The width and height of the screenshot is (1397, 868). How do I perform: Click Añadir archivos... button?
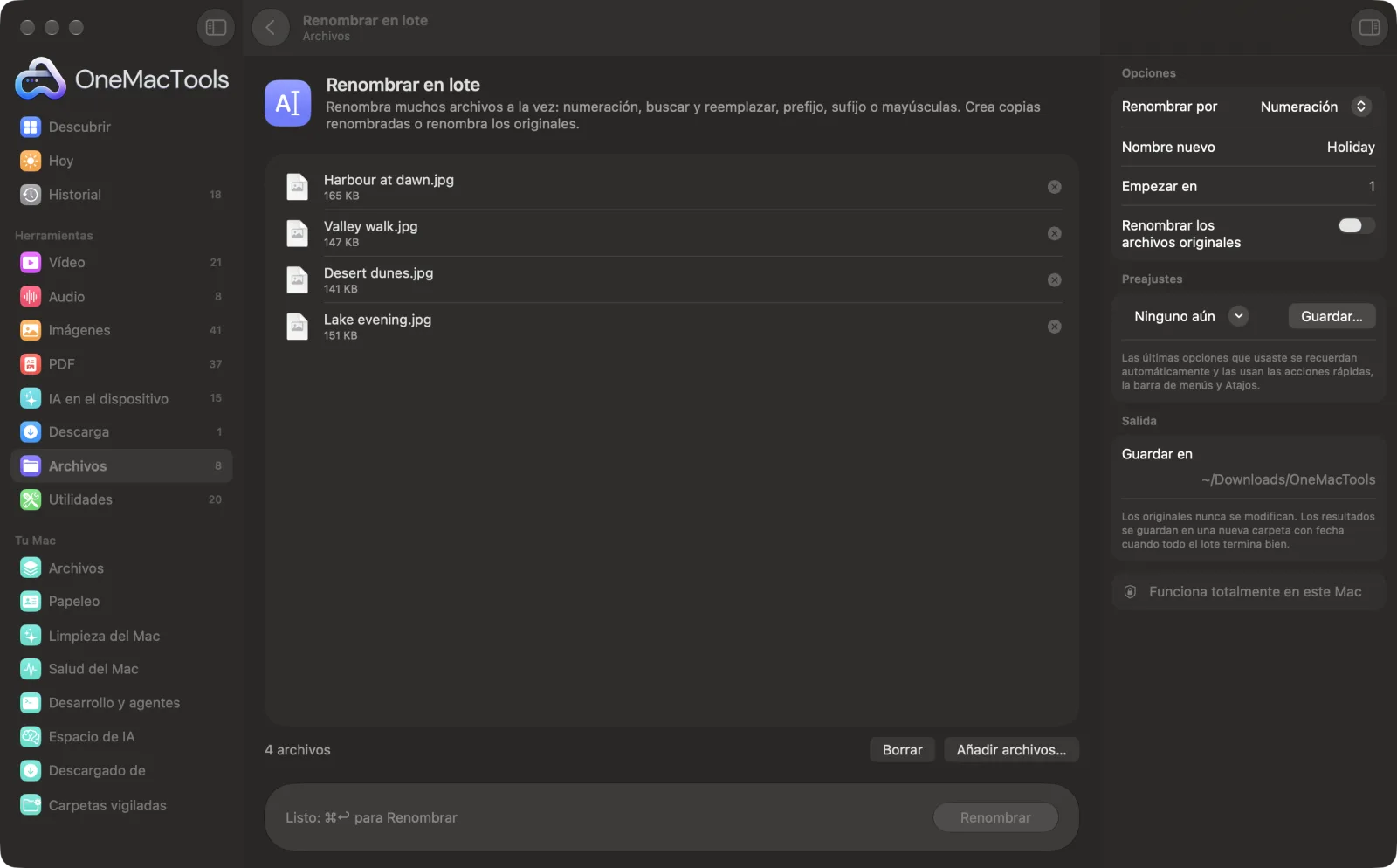click(1011, 750)
